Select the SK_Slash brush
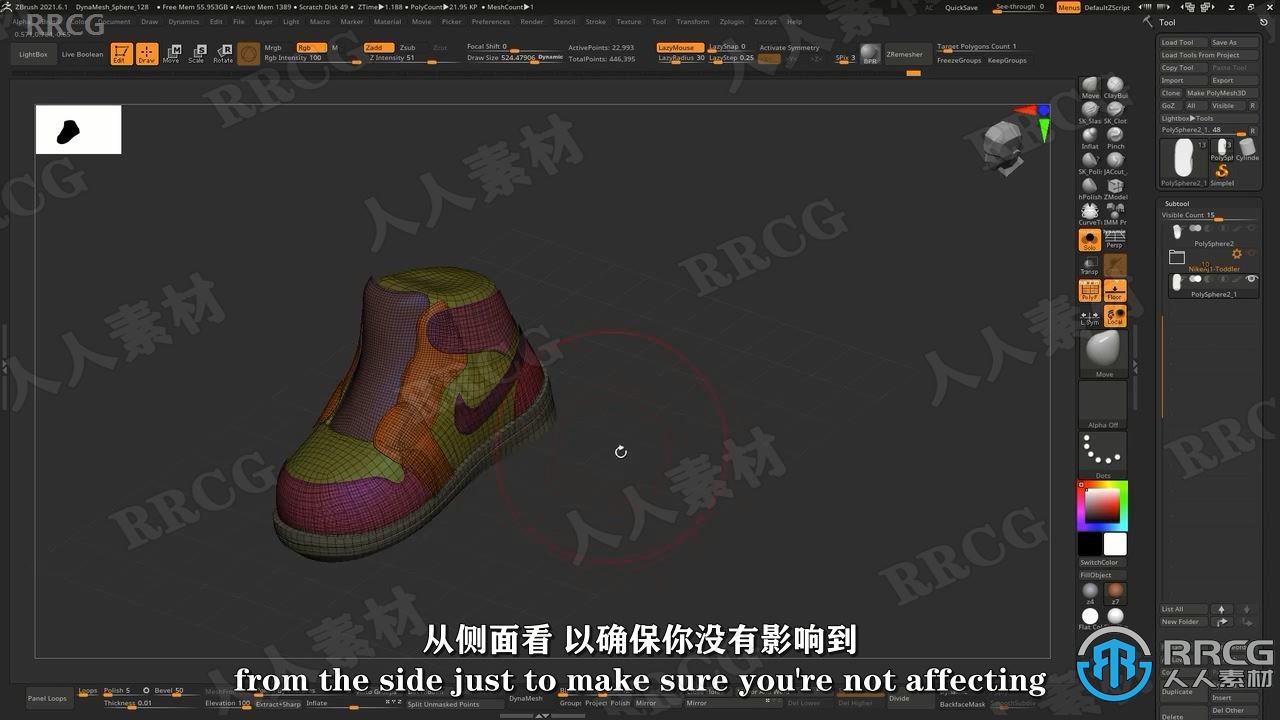The image size is (1280, 720). (1090, 113)
